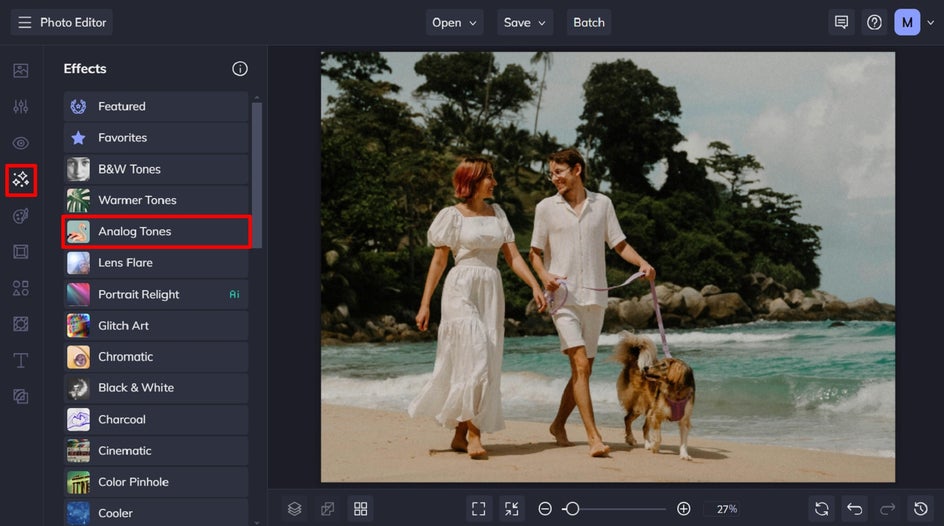Open the Text tool in sidebar
Screen dimensions: 944x526
tap(21, 360)
